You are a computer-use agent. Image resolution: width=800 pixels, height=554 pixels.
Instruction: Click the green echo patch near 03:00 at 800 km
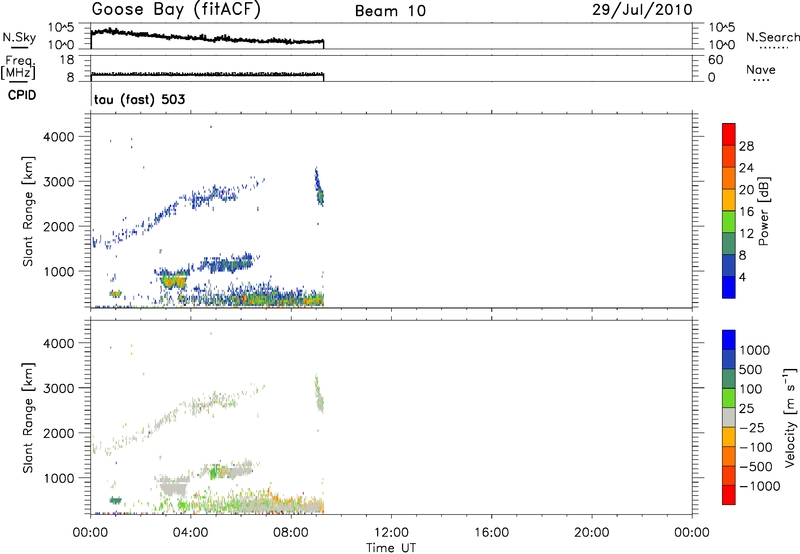click(x=173, y=281)
